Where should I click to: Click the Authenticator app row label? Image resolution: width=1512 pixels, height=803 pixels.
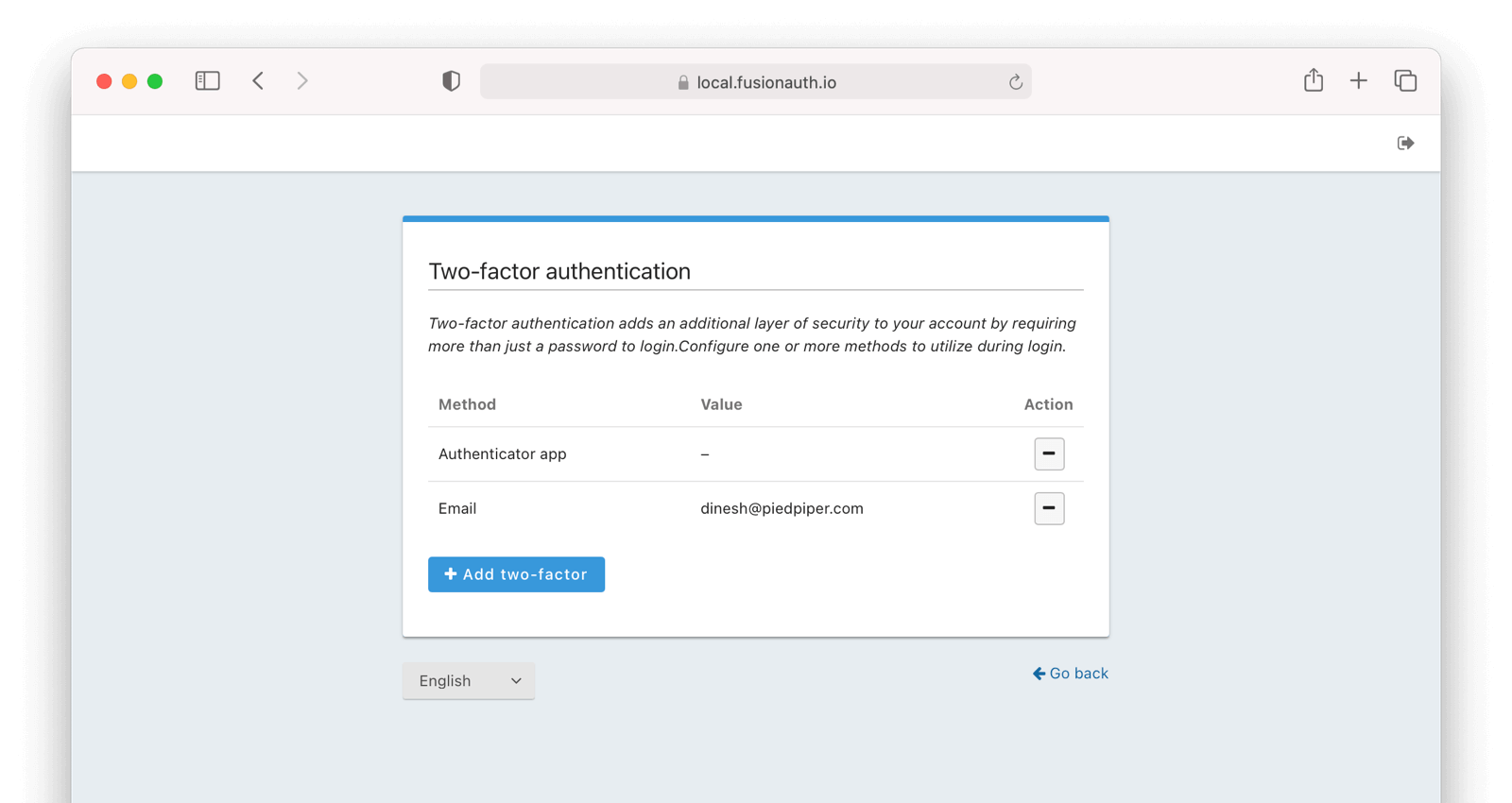(x=502, y=454)
